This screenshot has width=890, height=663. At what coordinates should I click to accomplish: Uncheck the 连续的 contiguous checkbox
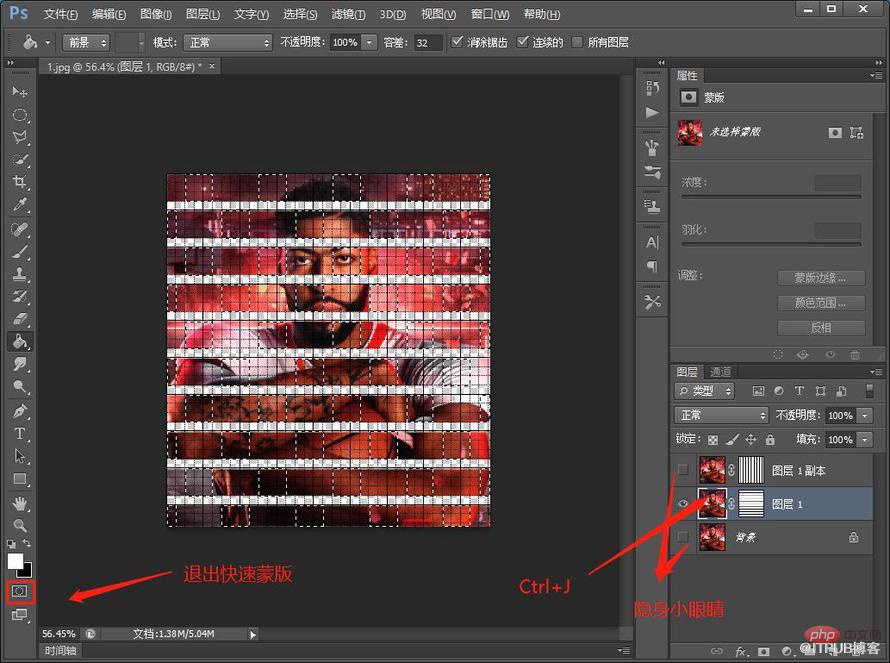522,41
